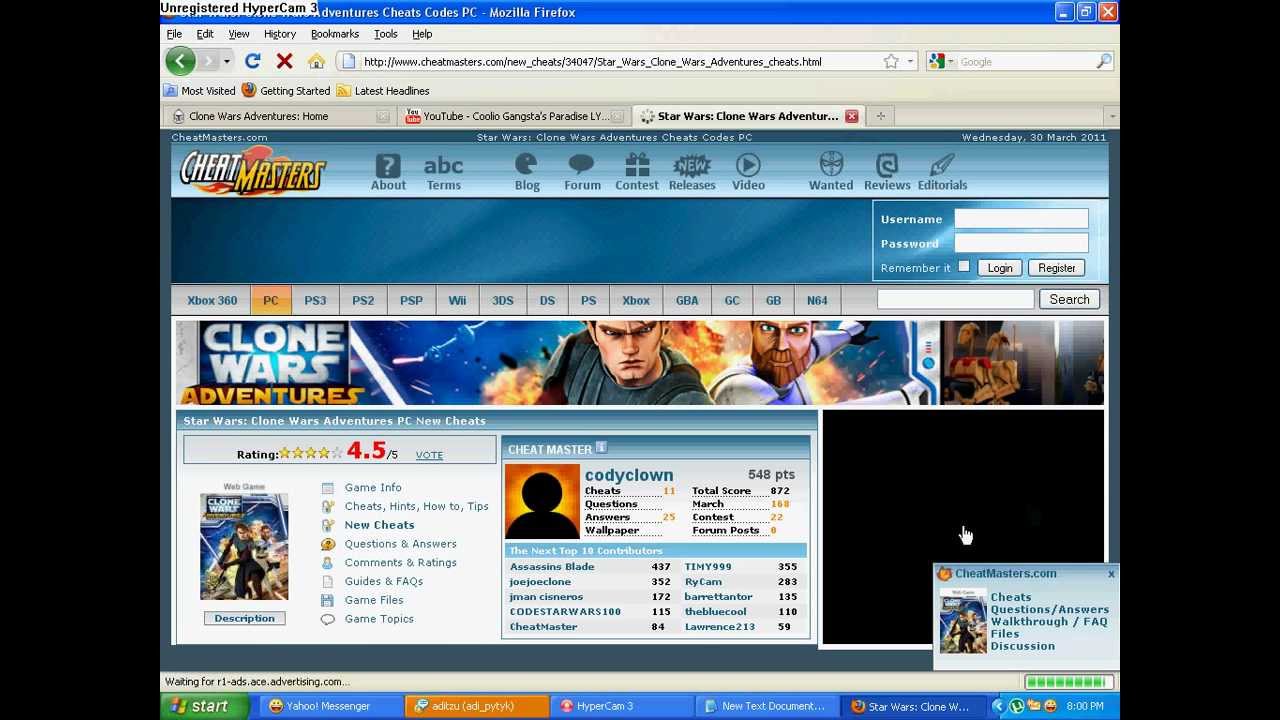The height and width of the screenshot is (720, 1280).
Task: Open Cheats, Hints, How to, Tips link
Action: tap(417, 506)
